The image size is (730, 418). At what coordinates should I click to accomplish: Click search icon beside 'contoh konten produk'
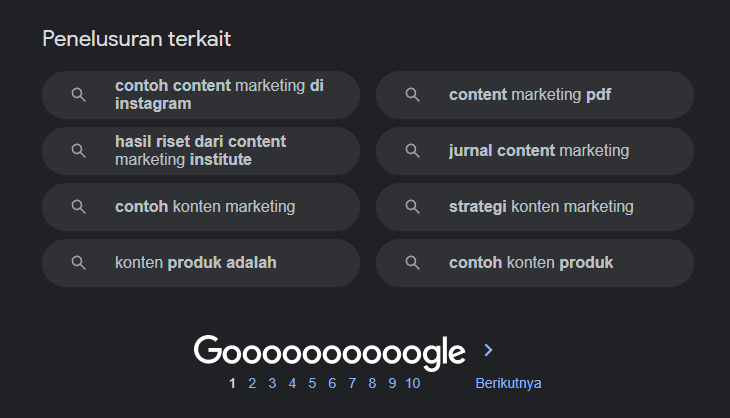[412, 263]
